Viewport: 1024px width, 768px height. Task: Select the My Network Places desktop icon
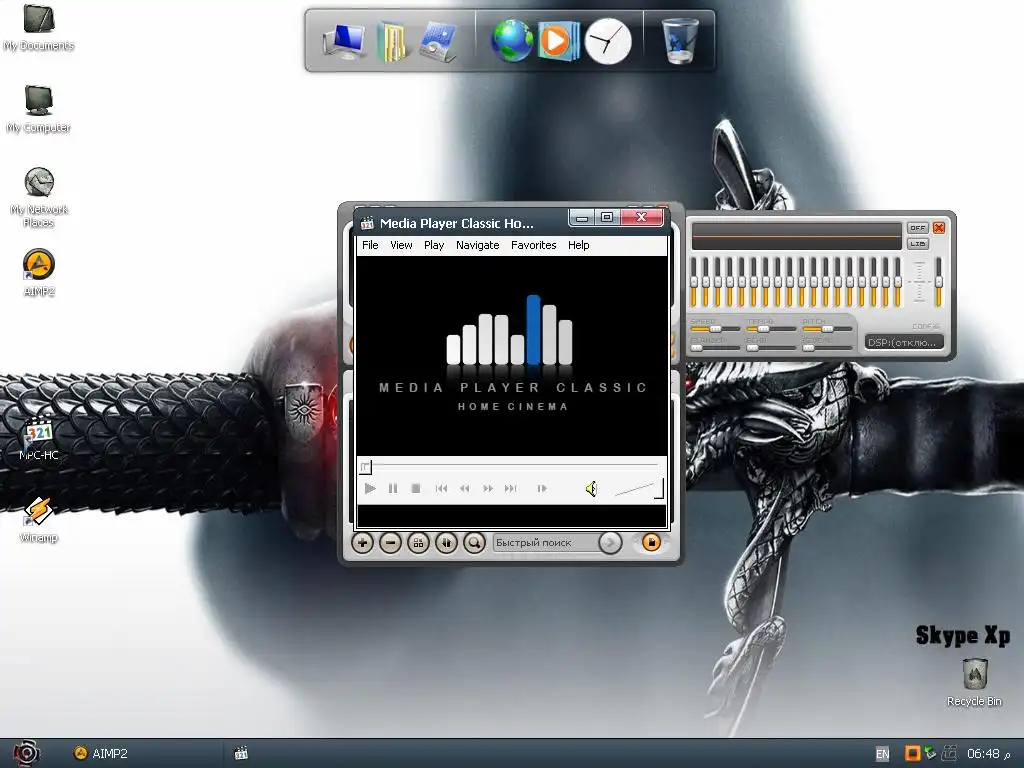click(39, 197)
